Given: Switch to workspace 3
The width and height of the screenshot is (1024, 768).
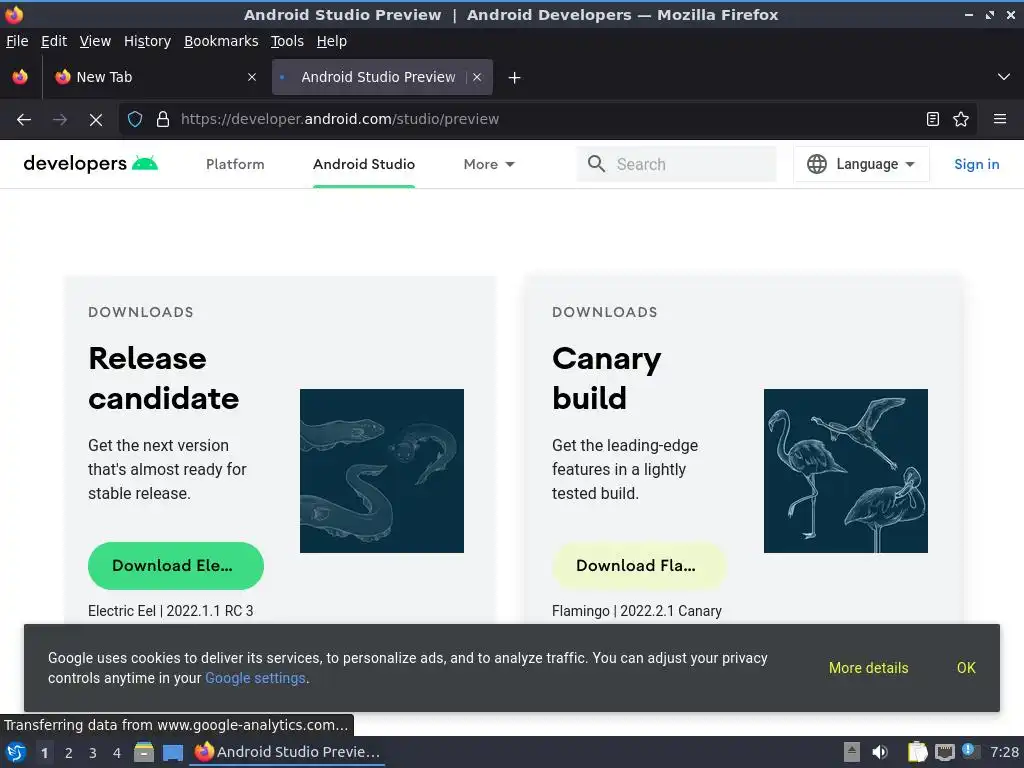Looking at the screenshot, I should 93,753.
